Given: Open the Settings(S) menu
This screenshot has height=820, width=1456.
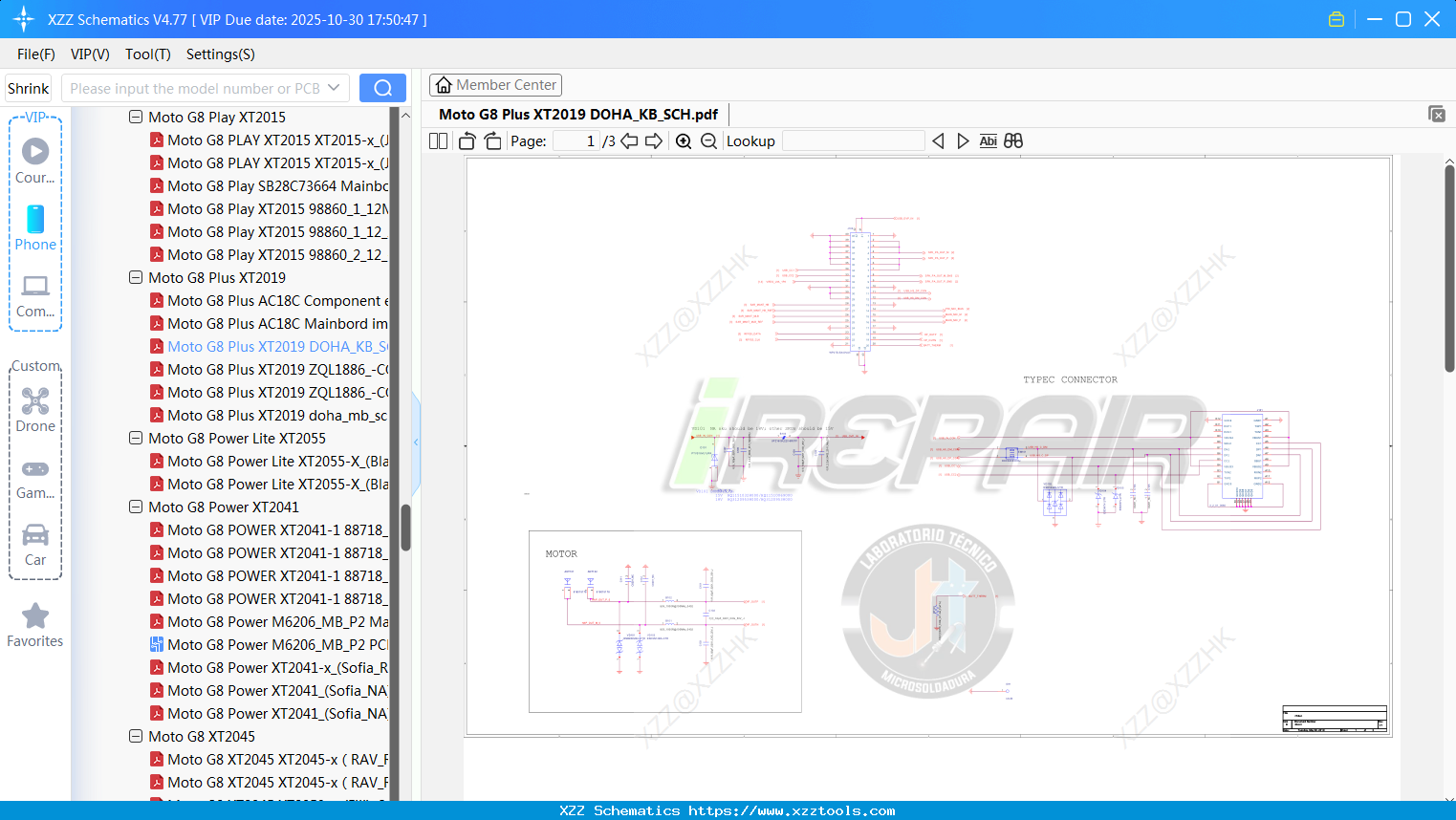Looking at the screenshot, I should pyautogui.click(x=221, y=54).
